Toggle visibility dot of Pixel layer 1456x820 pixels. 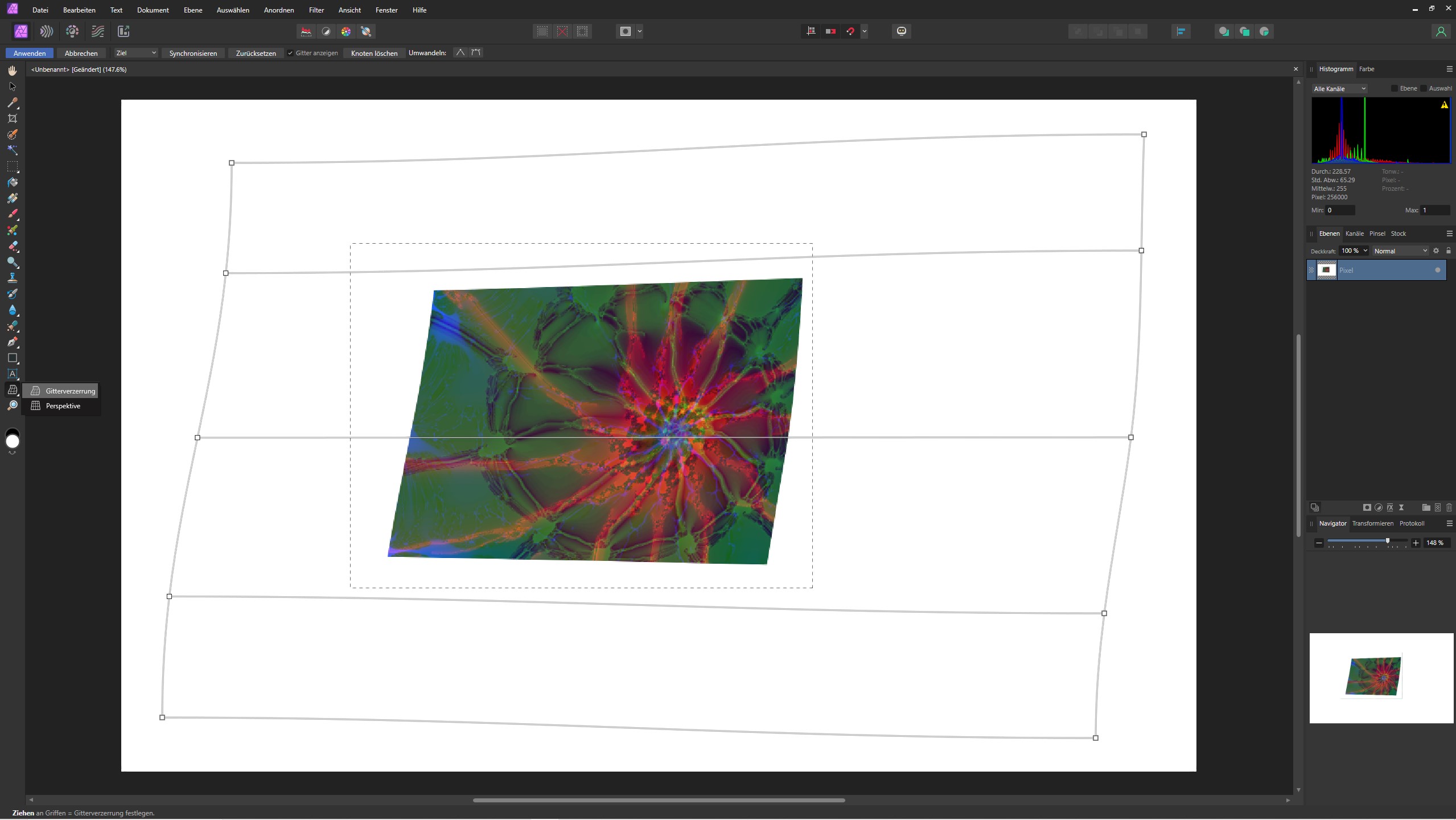coord(1437,270)
